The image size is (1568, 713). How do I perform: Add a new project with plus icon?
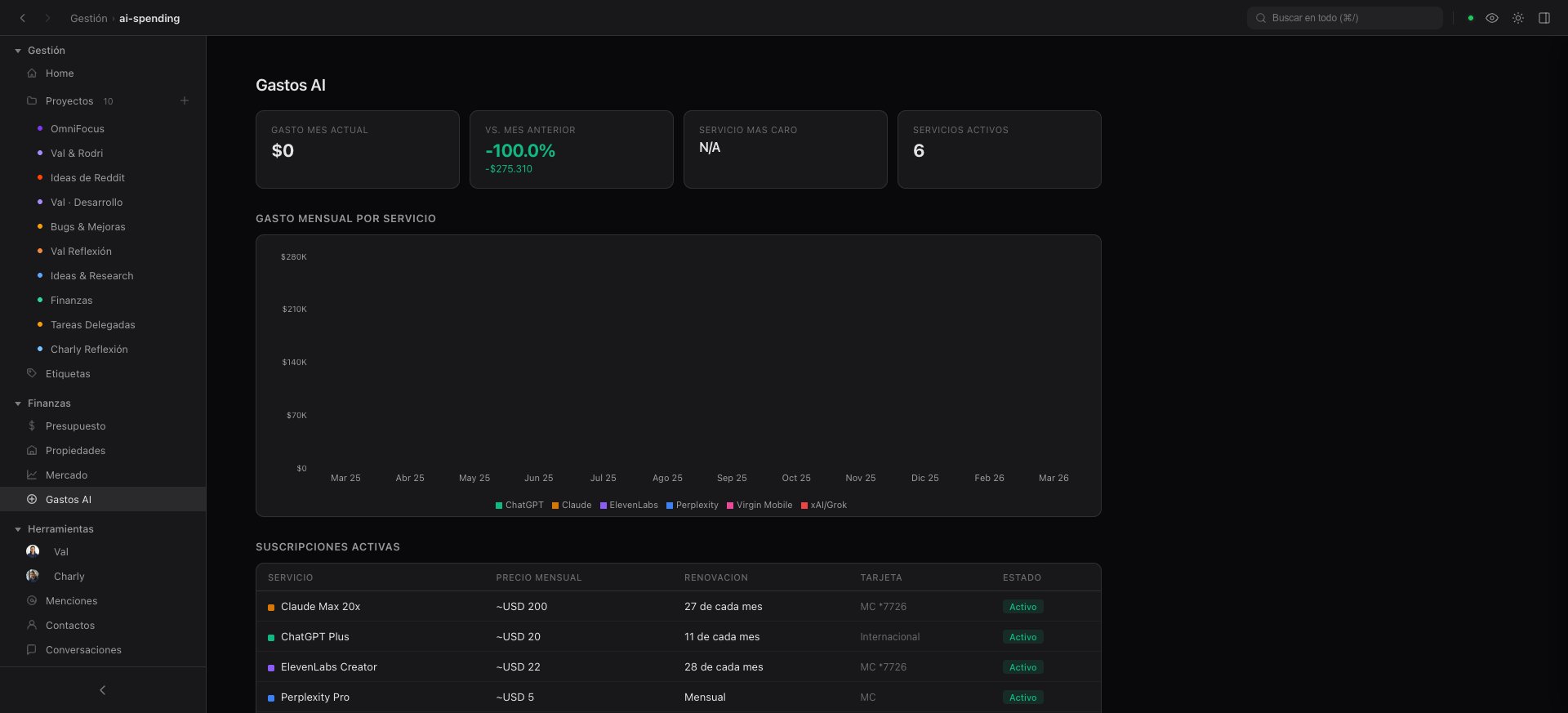pyautogui.click(x=185, y=100)
